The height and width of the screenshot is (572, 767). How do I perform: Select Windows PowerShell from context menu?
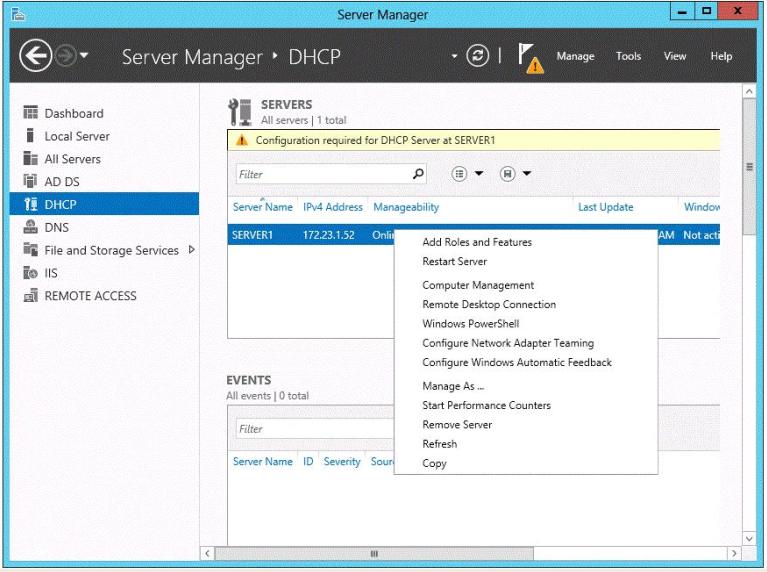coord(471,323)
